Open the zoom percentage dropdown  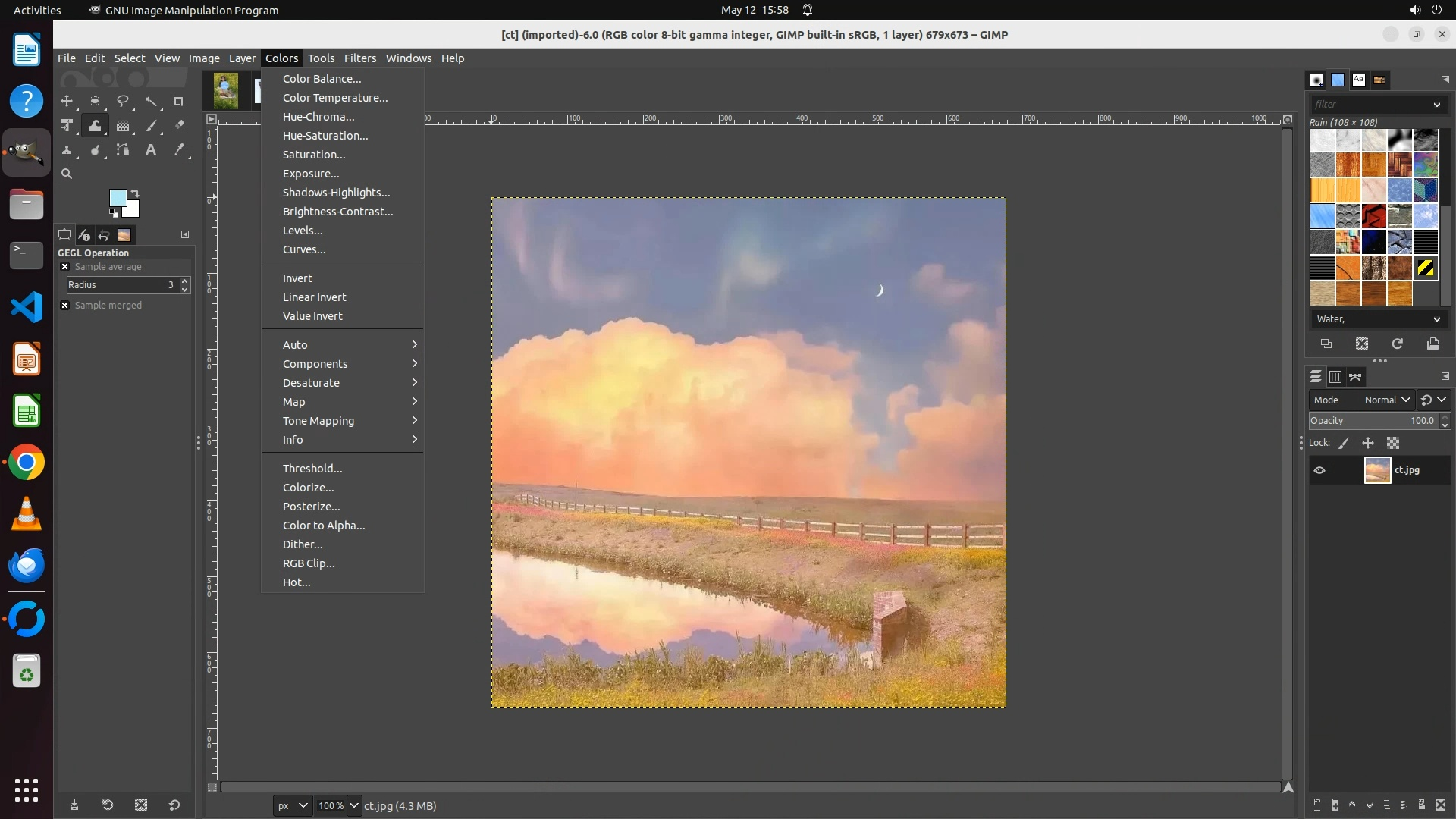pos(354,805)
